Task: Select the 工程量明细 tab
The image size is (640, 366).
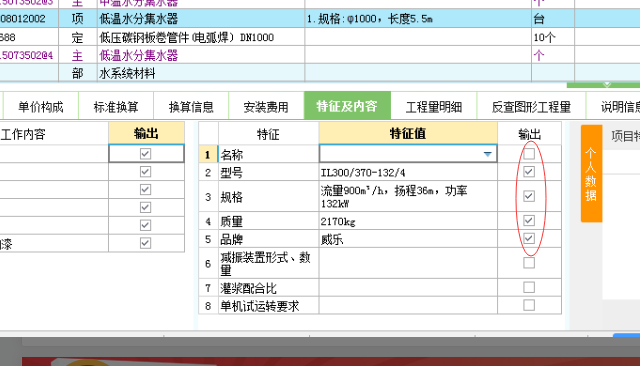Action: [434, 107]
